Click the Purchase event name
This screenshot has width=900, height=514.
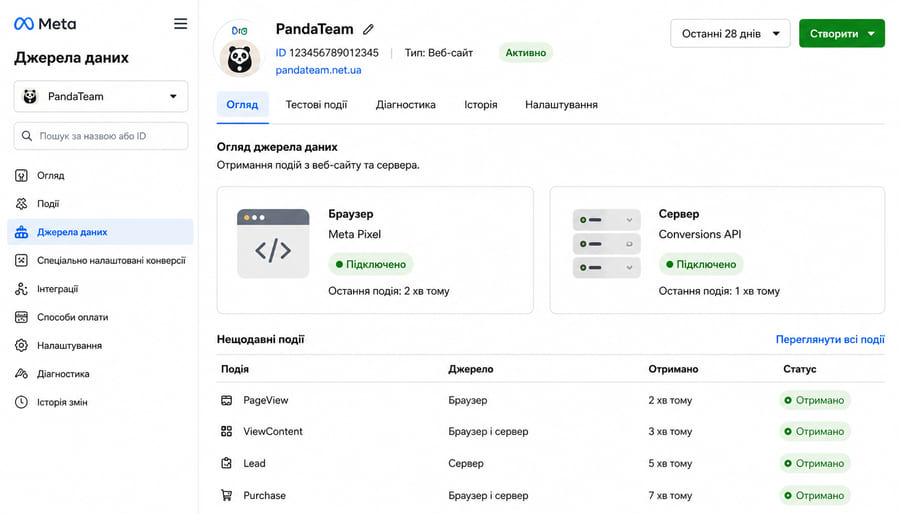click(x=265, y=495)
